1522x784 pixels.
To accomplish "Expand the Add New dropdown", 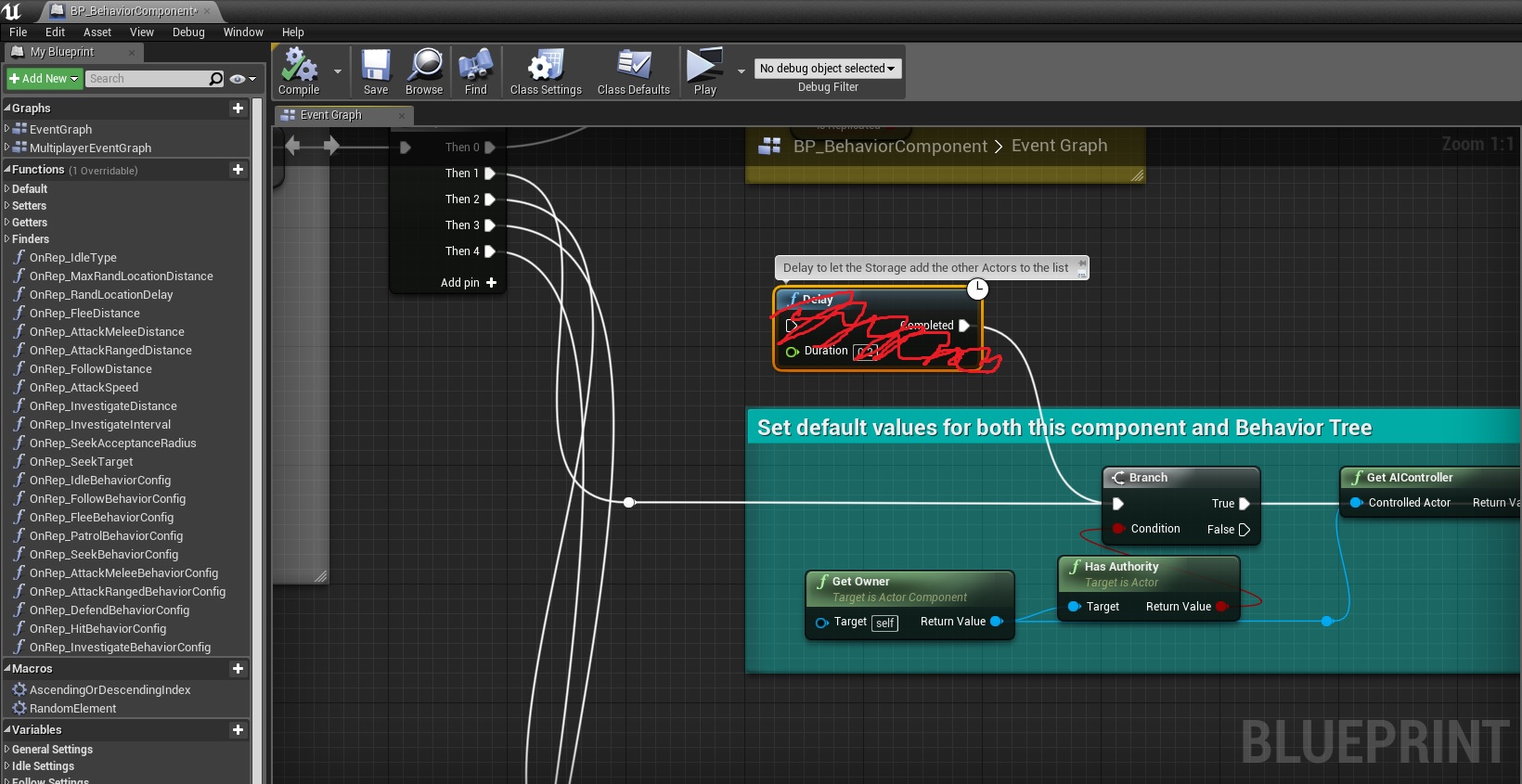I will [45, 79].
